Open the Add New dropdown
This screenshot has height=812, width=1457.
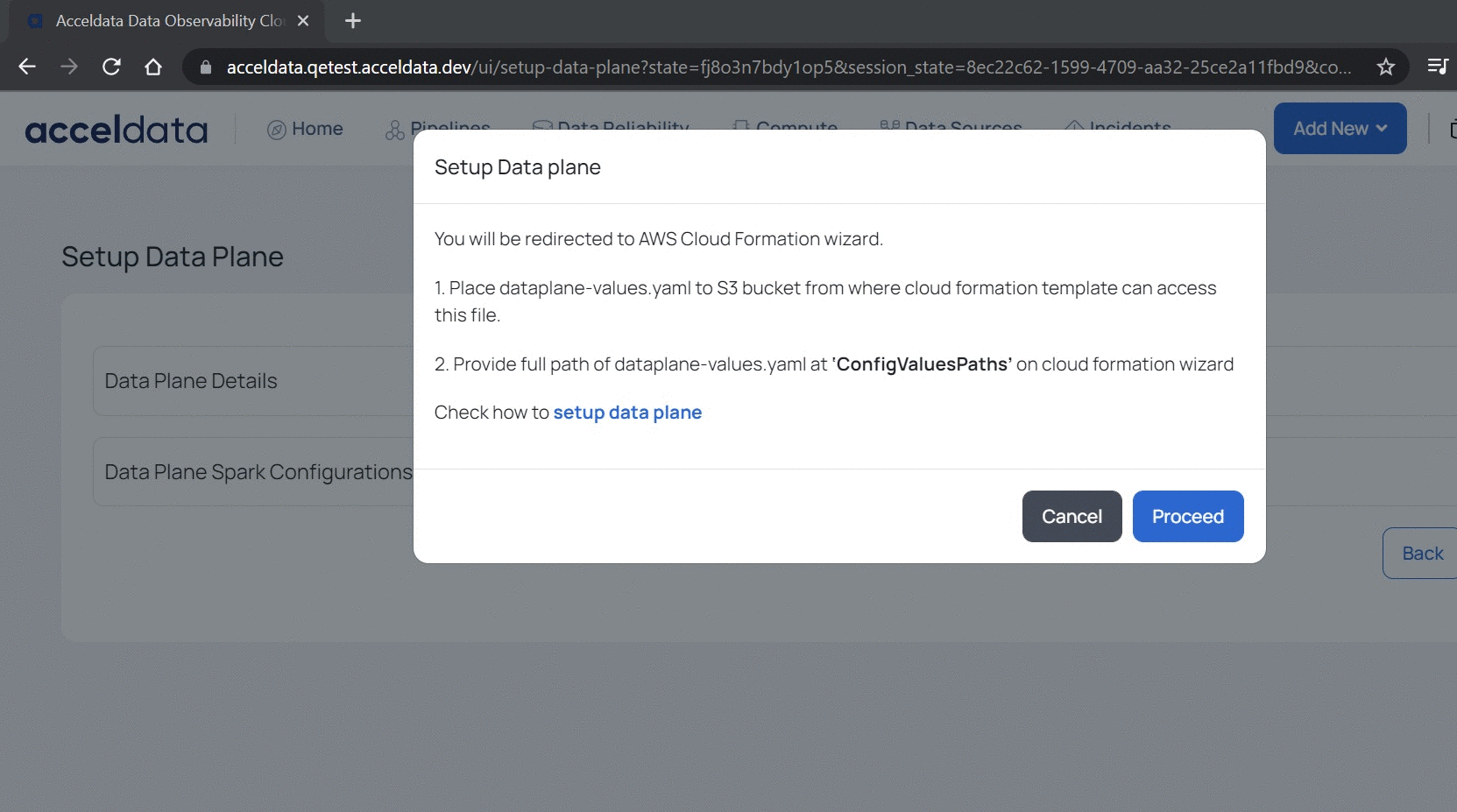(x=1340, y=129)
